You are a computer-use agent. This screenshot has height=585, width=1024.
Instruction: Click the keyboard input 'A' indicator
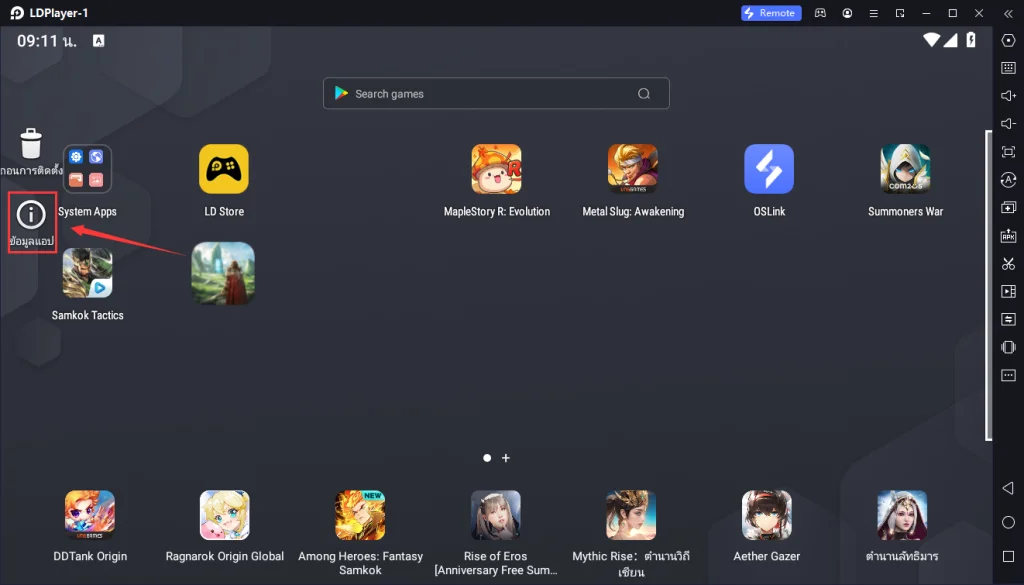[x=99, y=40]
